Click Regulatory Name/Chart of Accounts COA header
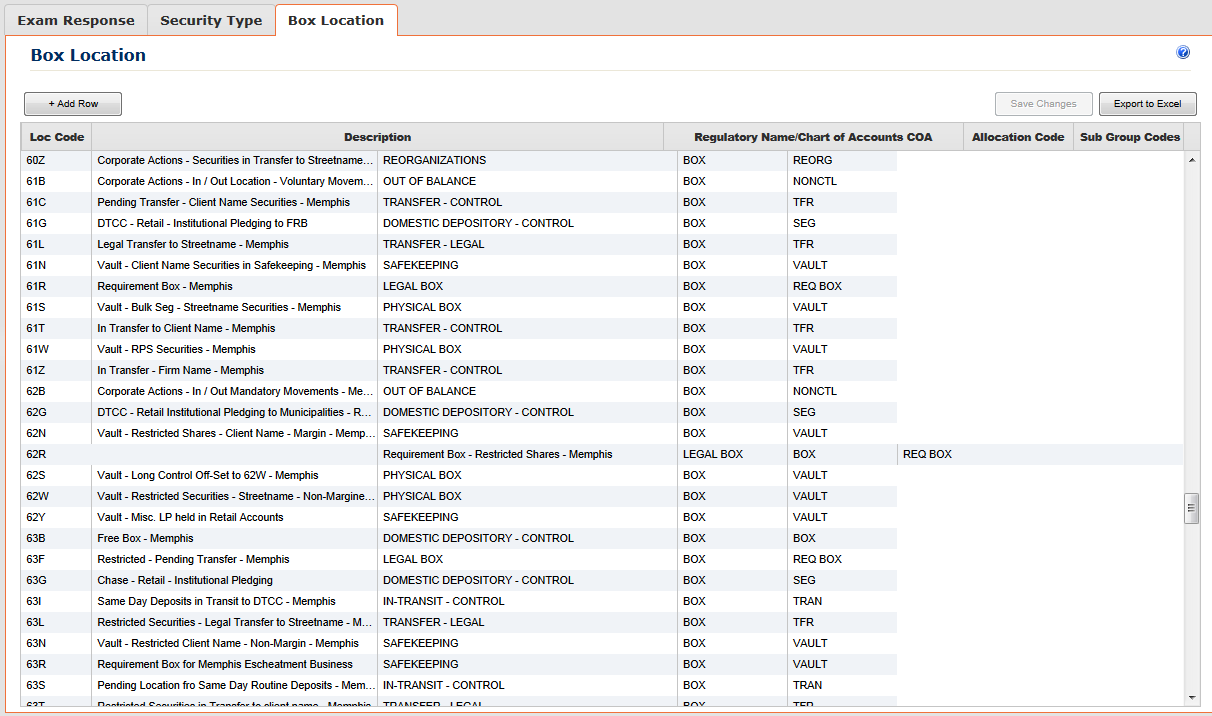This screenshot has width=1212, height=716. pos(813,137)
